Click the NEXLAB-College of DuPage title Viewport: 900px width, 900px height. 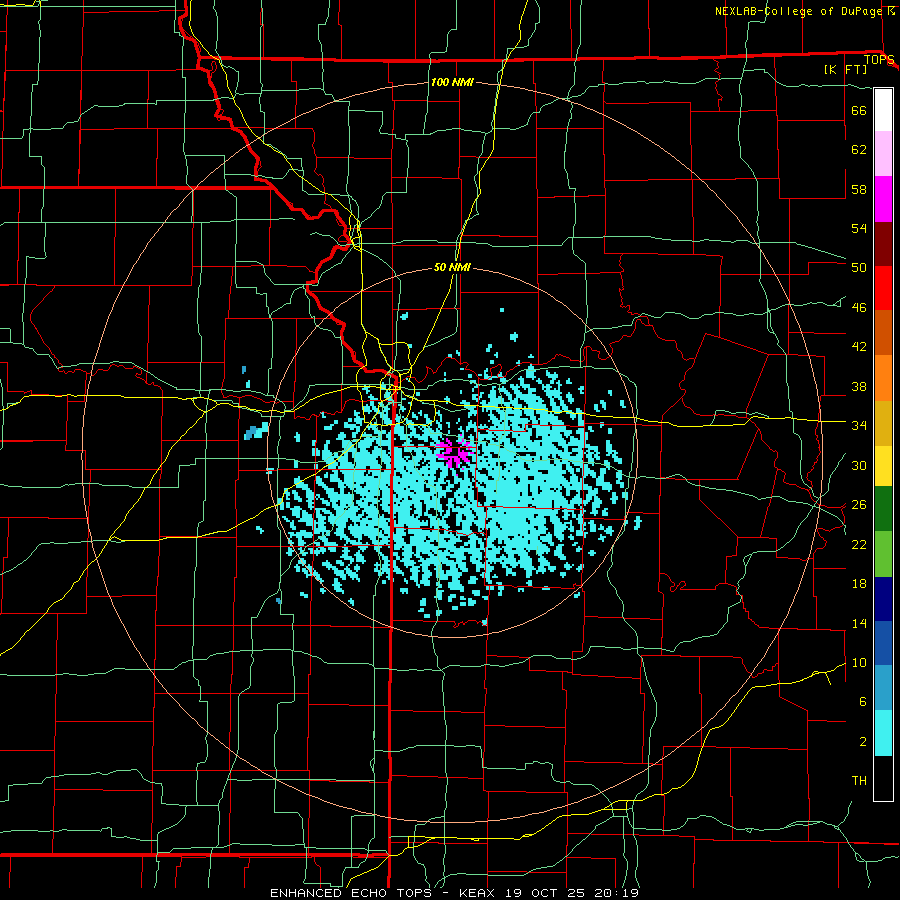(x=799, y=11)
